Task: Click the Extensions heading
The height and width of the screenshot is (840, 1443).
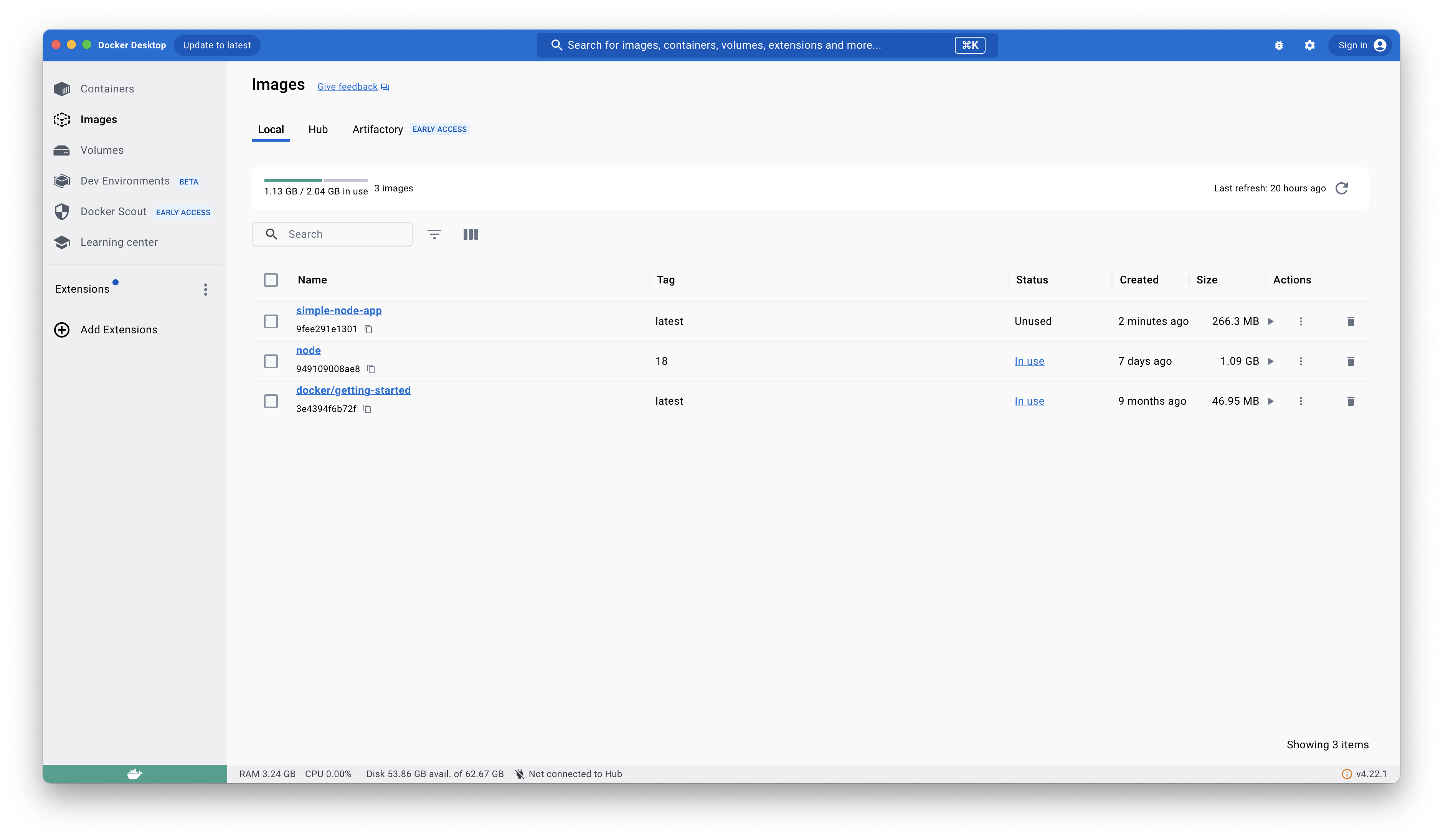Action: pyautogui.click(x=82, y=289)
